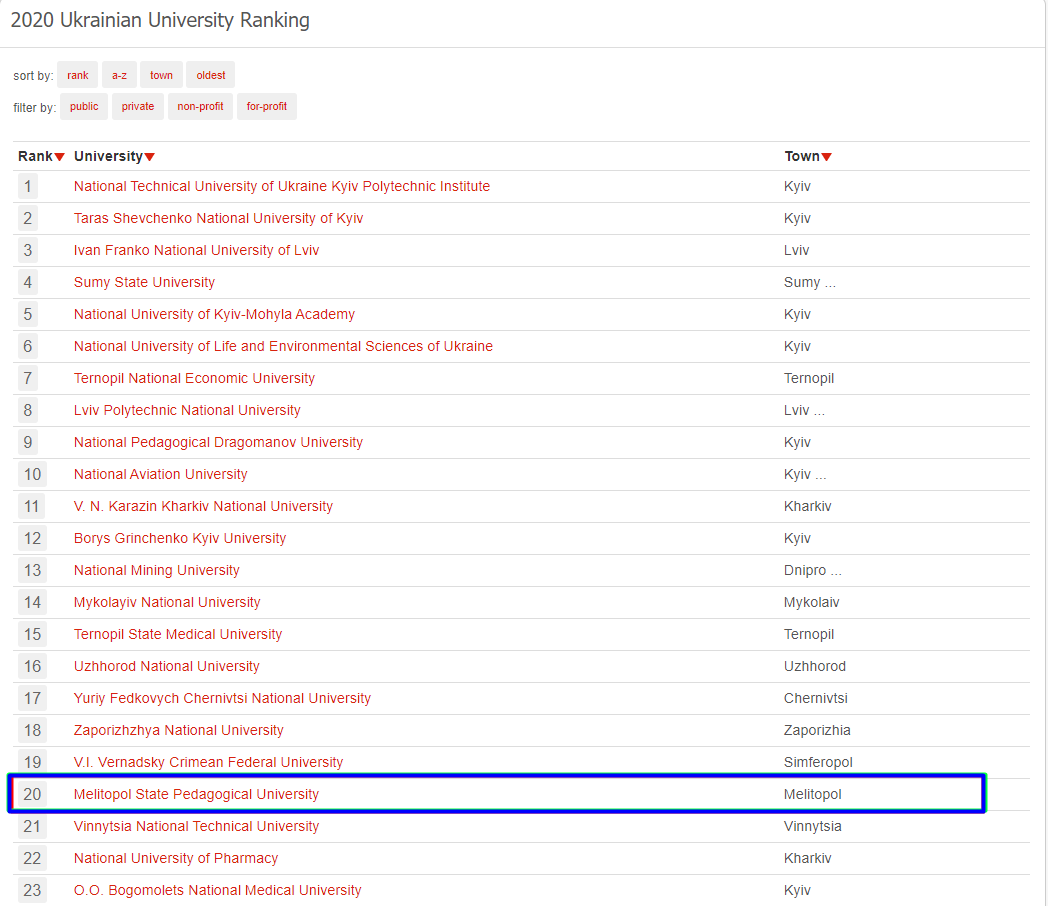Sort the list by rank button
This screenshot has width=1048, height=906.
click(78, 75)
